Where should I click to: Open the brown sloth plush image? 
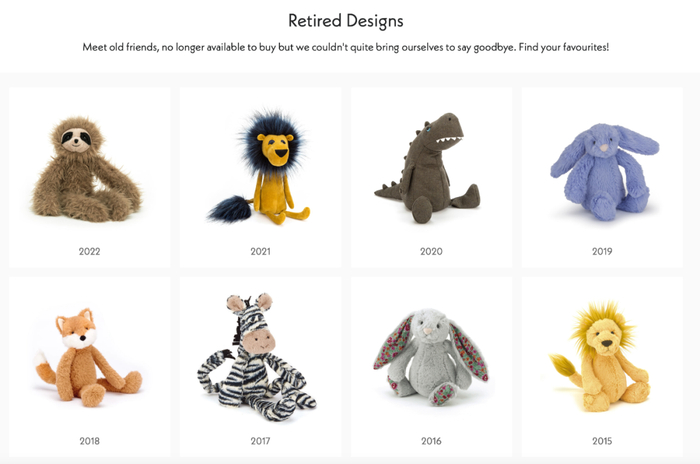(x=86, y=170)
